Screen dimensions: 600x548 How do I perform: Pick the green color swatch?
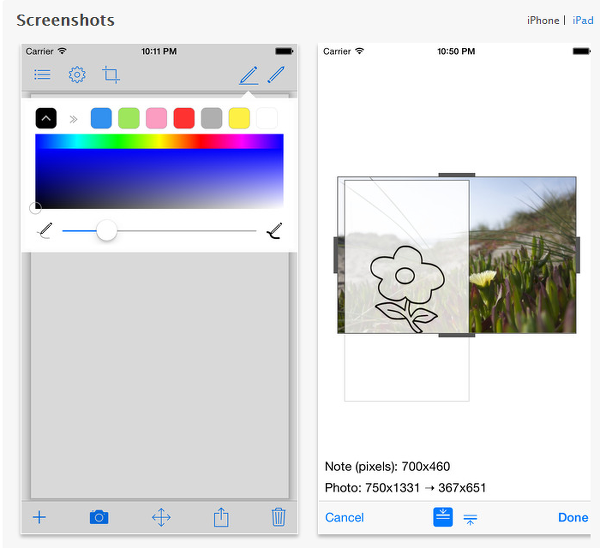pos(129,118)
